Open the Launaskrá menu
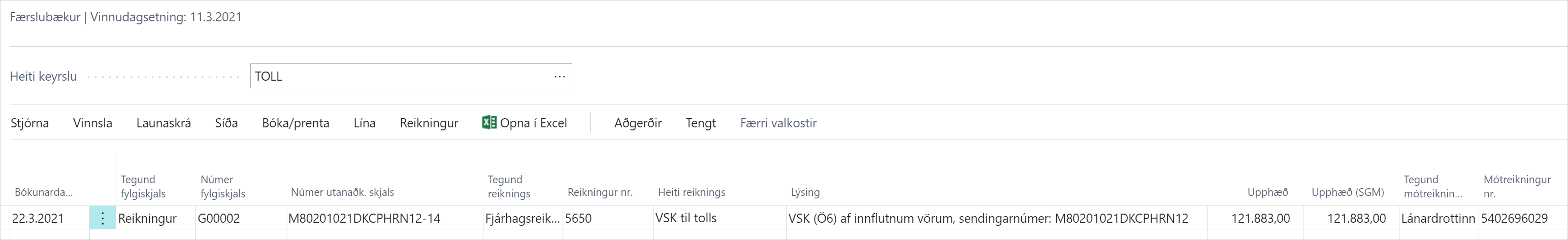Screen dimensions: 1568x240 tap(163, 123)
